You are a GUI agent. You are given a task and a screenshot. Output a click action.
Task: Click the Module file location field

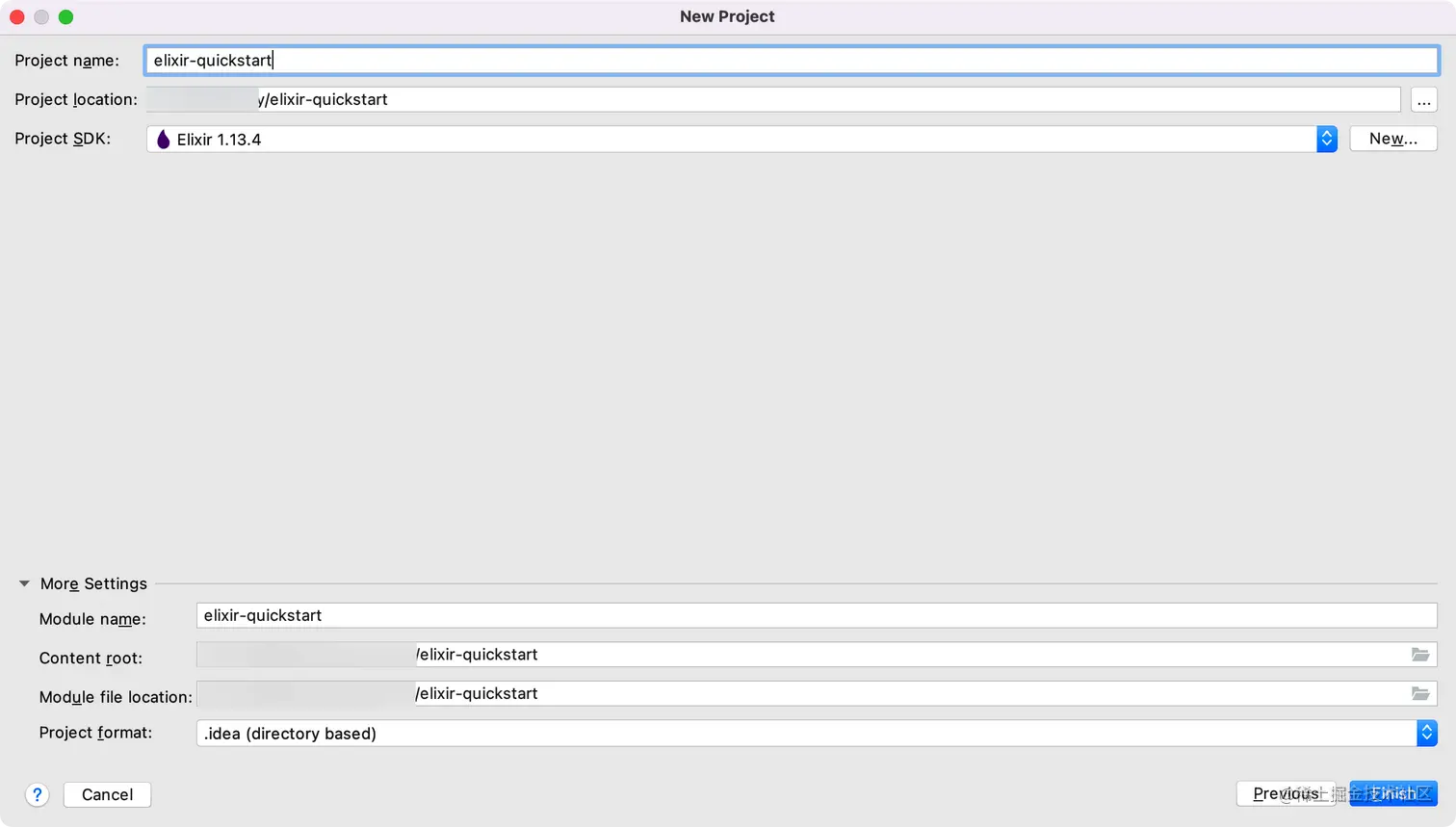[817, 693]
